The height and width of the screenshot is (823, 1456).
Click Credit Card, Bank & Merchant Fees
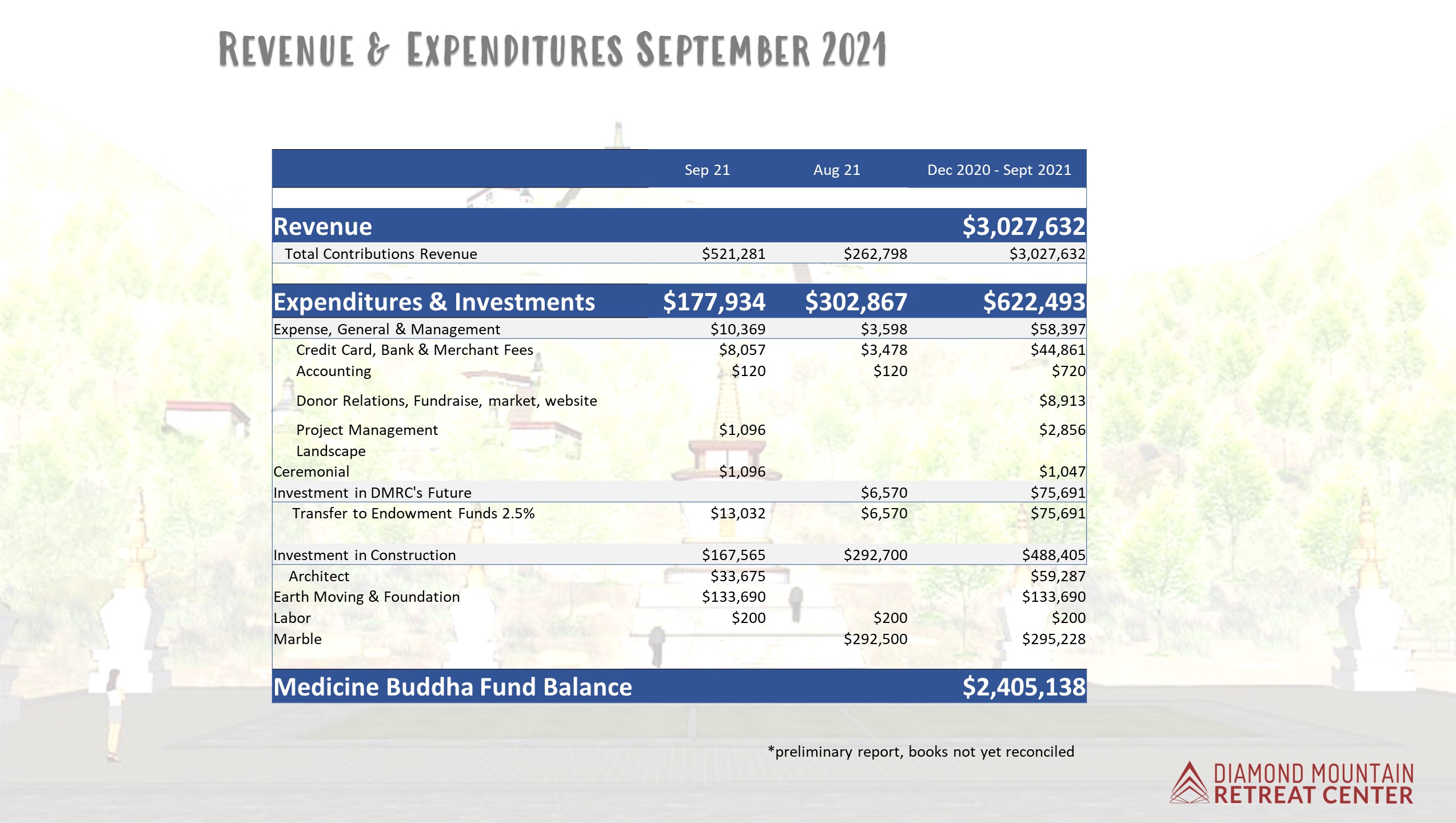[x=414, y=350]
